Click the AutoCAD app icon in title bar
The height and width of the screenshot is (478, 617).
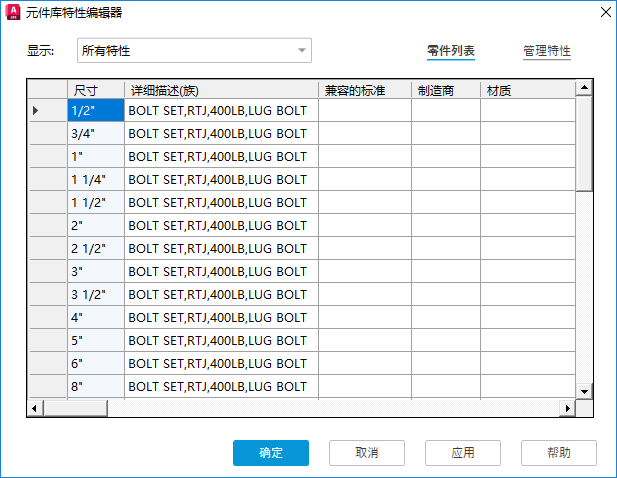click(13, 12)
